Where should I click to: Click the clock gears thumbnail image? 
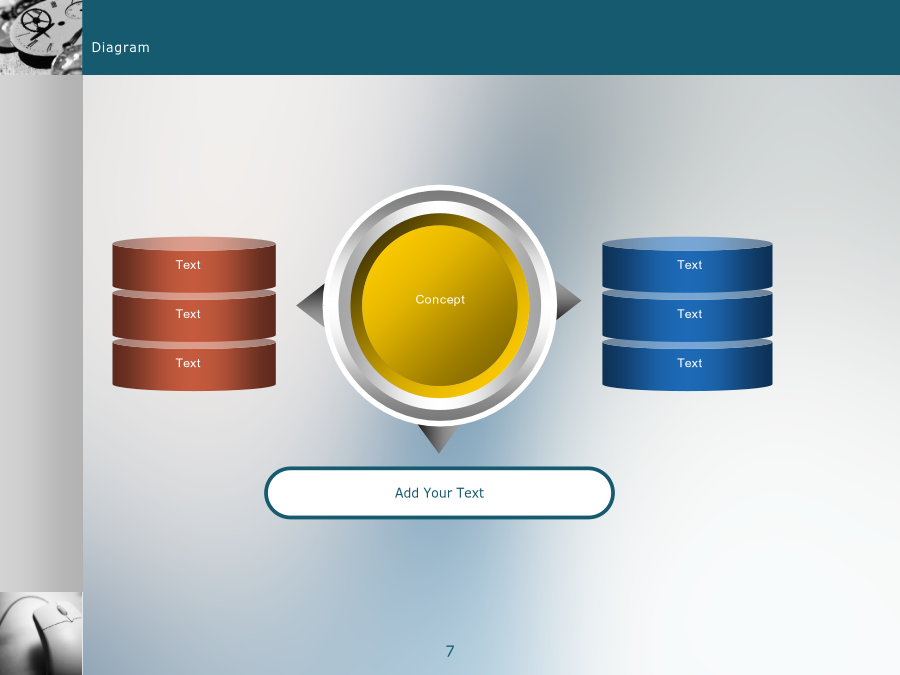pos(41,37)
